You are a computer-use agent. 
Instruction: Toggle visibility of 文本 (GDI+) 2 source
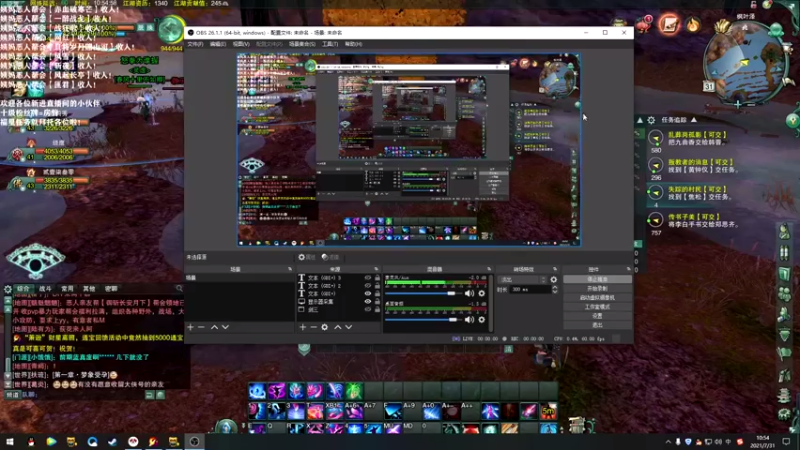(367, 286)
